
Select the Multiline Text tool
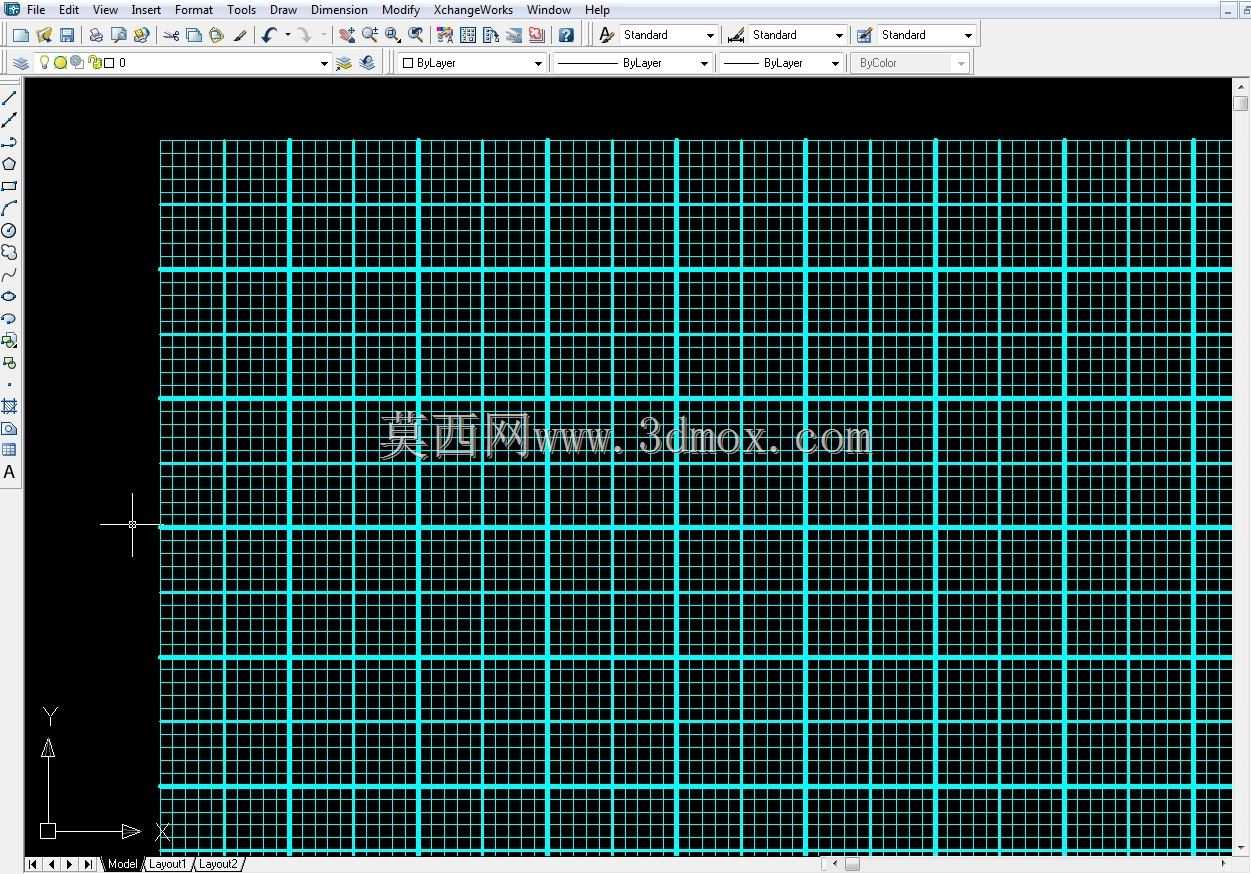coord(9,472)
